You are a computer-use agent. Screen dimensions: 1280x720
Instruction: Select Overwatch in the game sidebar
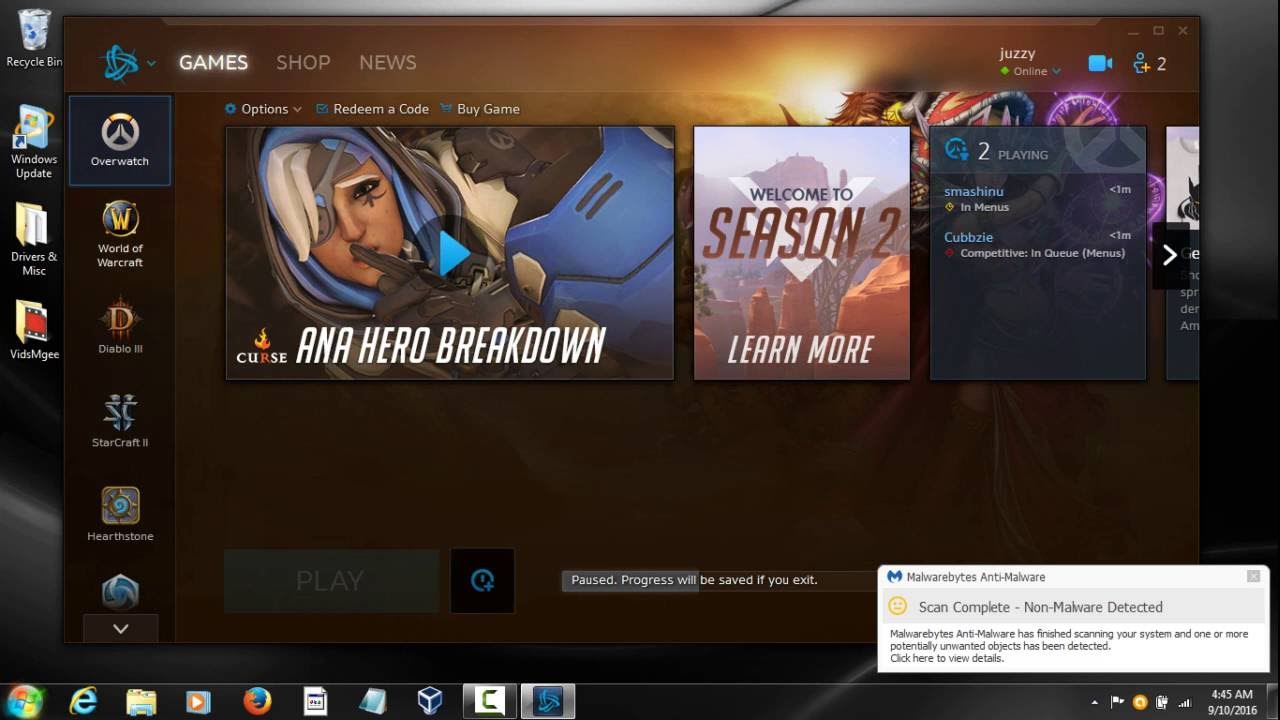click(x=120, y=140)
